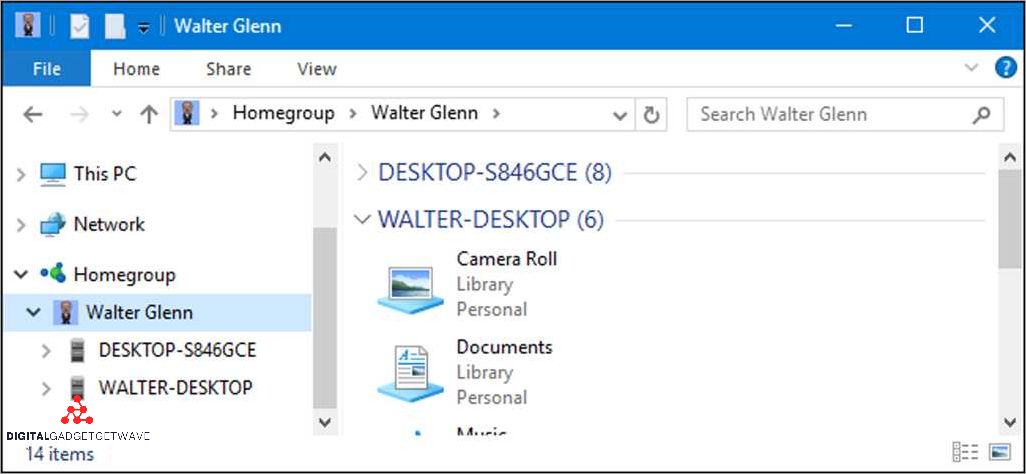Select Network in the sidebar
The image size is (1026, 474).
point(109,224)
